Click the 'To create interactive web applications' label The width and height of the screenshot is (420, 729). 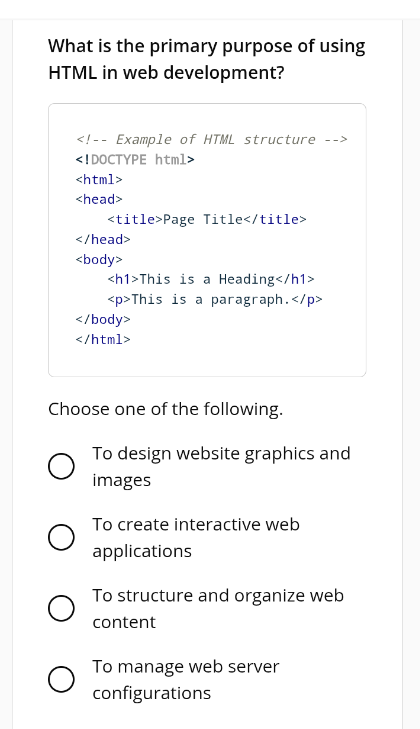(196, 537)
